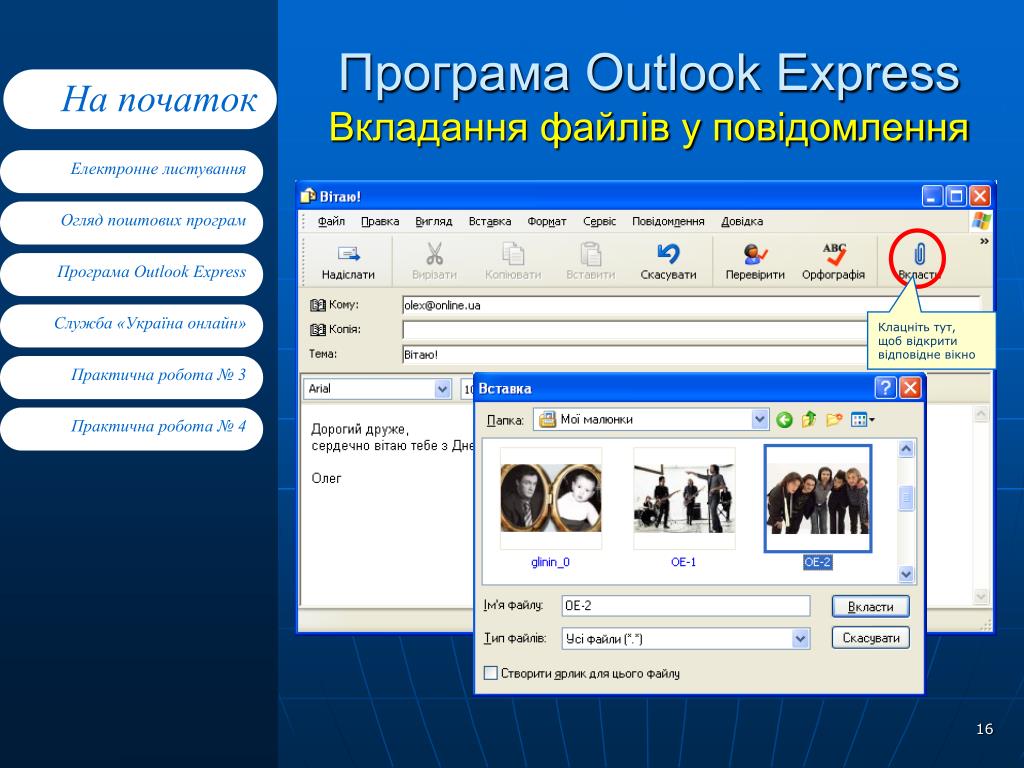The width and height of the screenshot is (1024, 768).
Task: Click the Вкласти paperclip attach icon
Action: (918, 253)
